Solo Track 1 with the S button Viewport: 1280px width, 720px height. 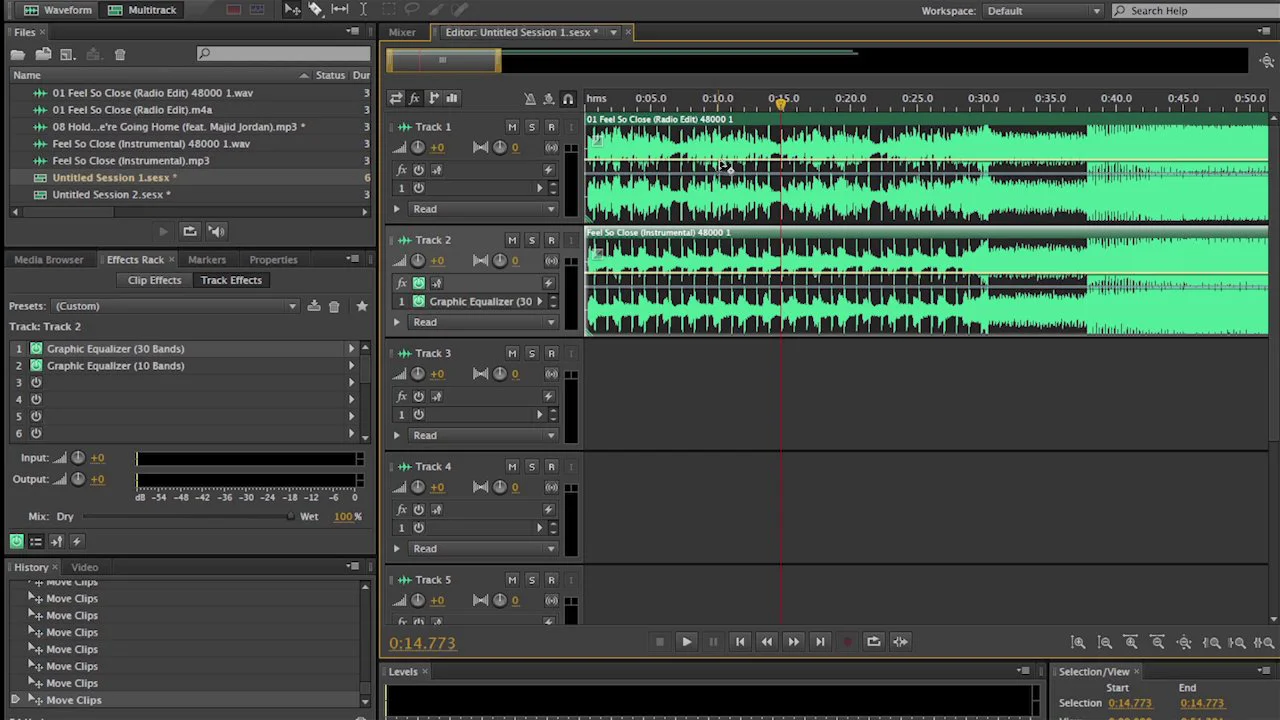click(x=532, y=127)
